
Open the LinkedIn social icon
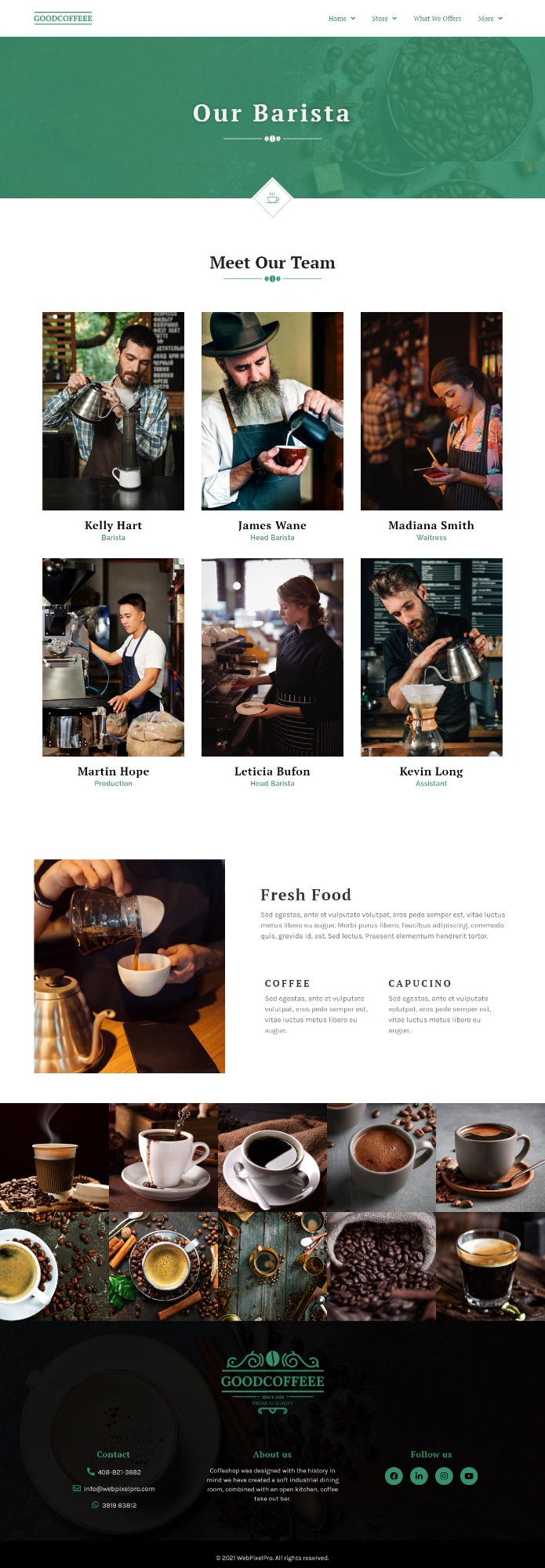(x=419, y=1475)
